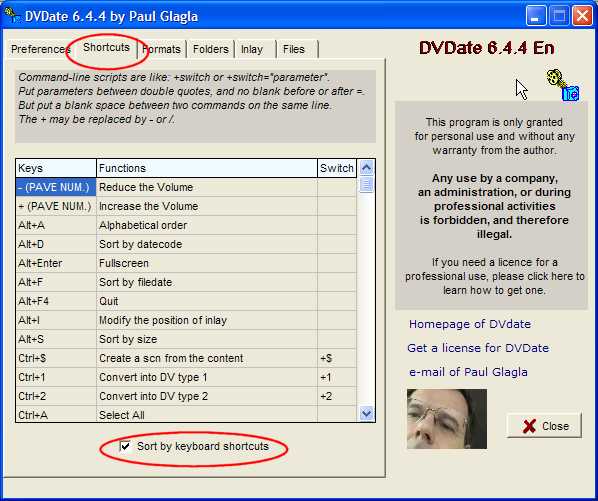Click the DVDate title bar application icon

click(11, 16)
